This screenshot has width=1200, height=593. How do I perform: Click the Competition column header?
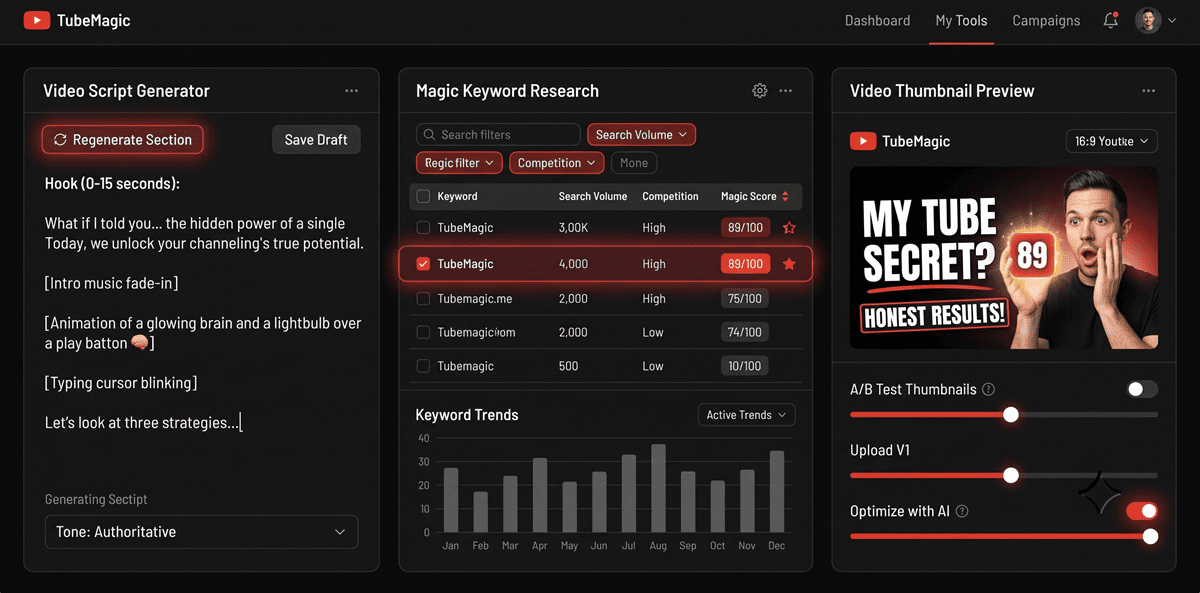click(x=670, y=196)
